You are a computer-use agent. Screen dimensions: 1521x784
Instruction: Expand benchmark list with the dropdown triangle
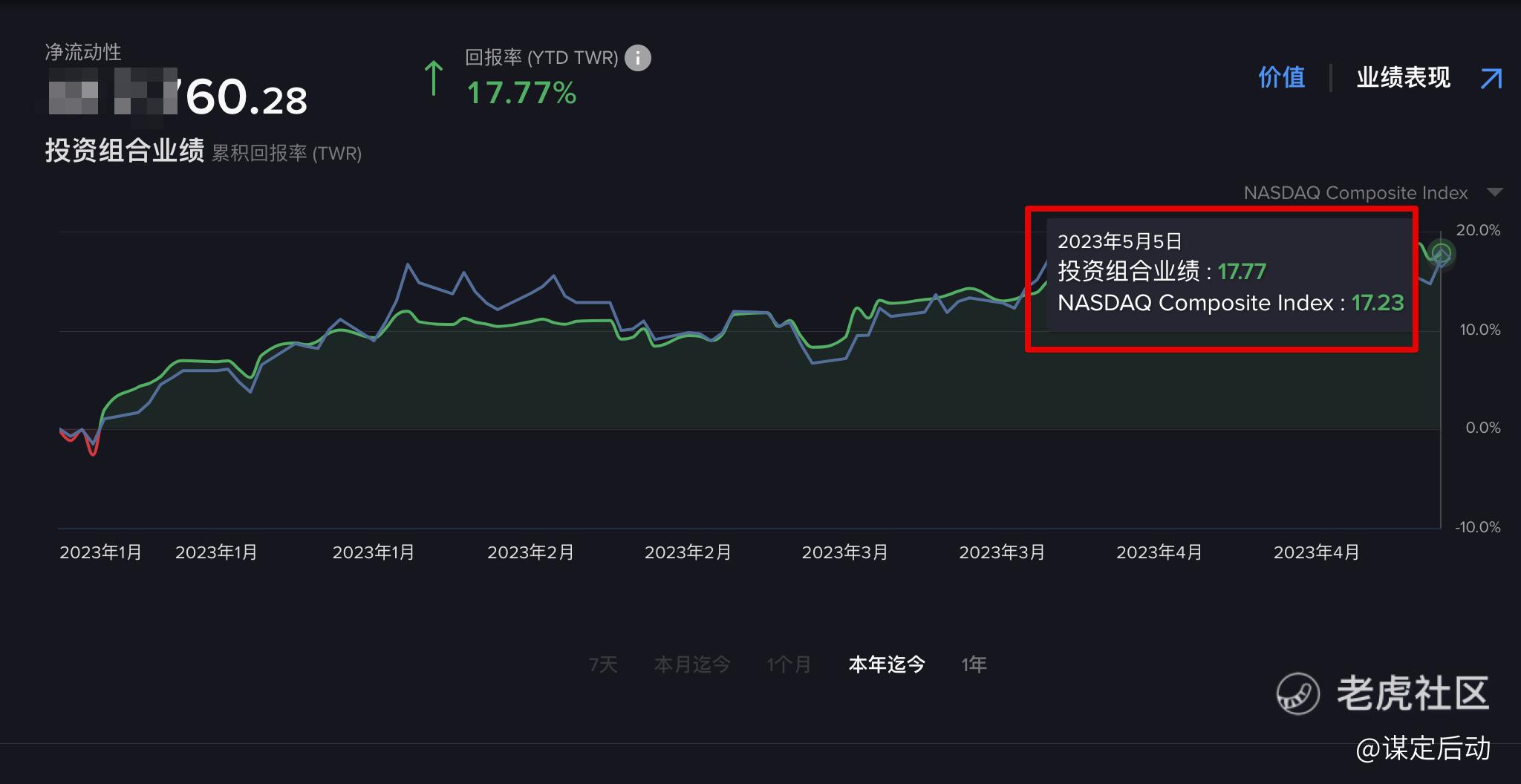click(1495, 192)
